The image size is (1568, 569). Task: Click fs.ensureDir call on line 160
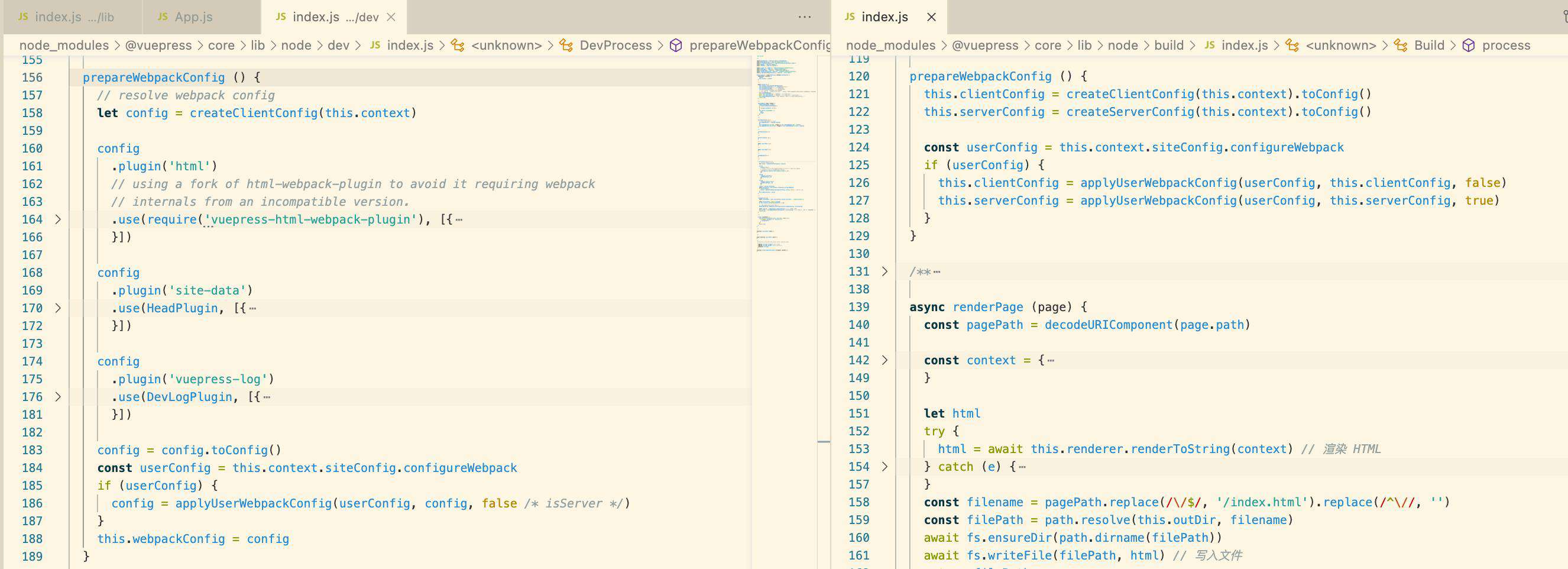(1009, 538)
